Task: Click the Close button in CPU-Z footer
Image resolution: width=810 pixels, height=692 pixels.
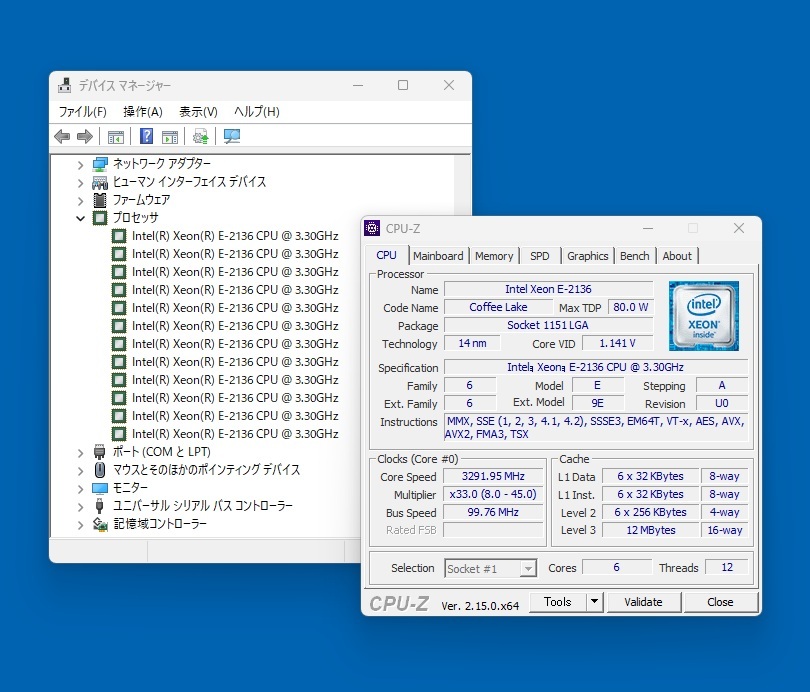Action: click(720, 602)
